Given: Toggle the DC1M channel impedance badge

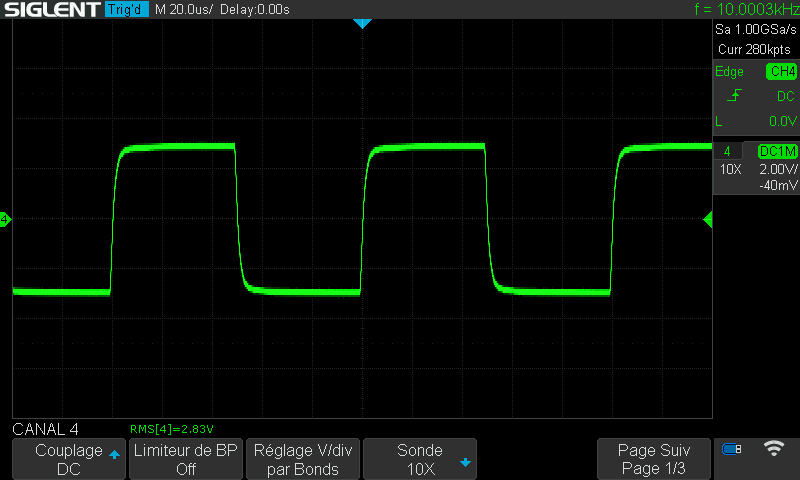Looking at the screenshot, I should click(x=777, y=151).
